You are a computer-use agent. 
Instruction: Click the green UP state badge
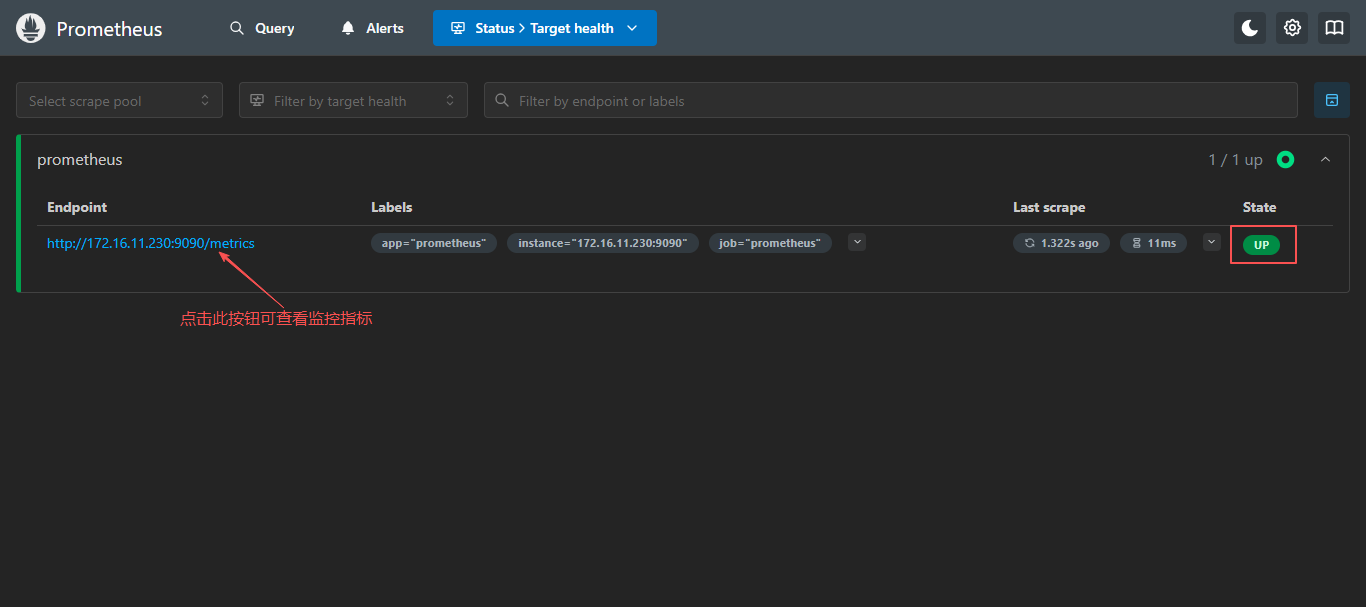click(1261, 245)
